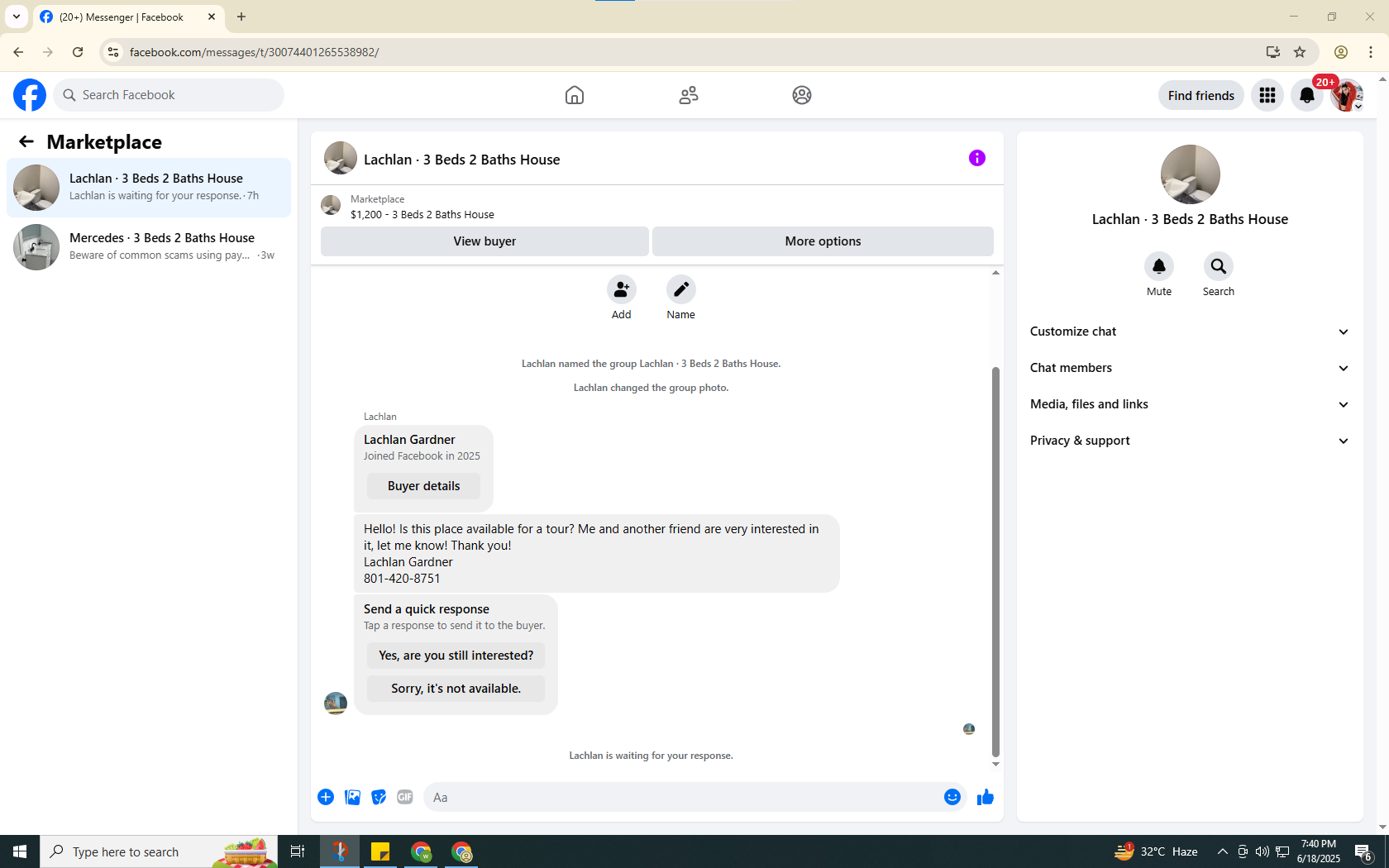This screenshot has height=868, width=1389.
Task: Click View buyer button
Action: coord(484,241)
